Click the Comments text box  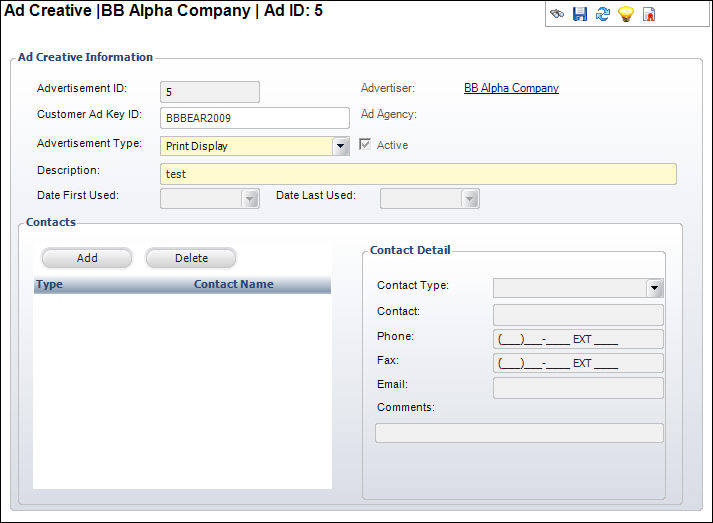click(x=518, y=433)
